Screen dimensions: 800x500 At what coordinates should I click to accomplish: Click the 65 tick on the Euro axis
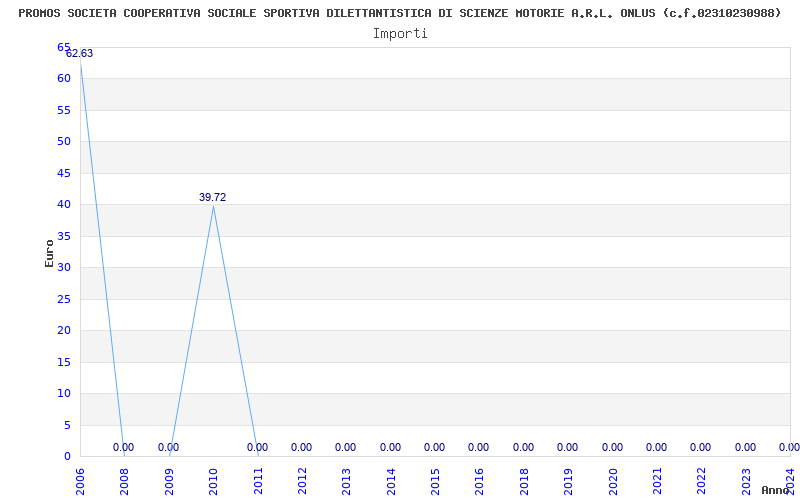point(64,47)
